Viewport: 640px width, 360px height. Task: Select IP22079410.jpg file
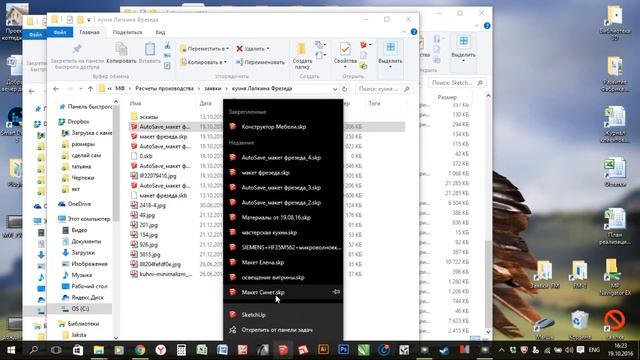(158, 176)
